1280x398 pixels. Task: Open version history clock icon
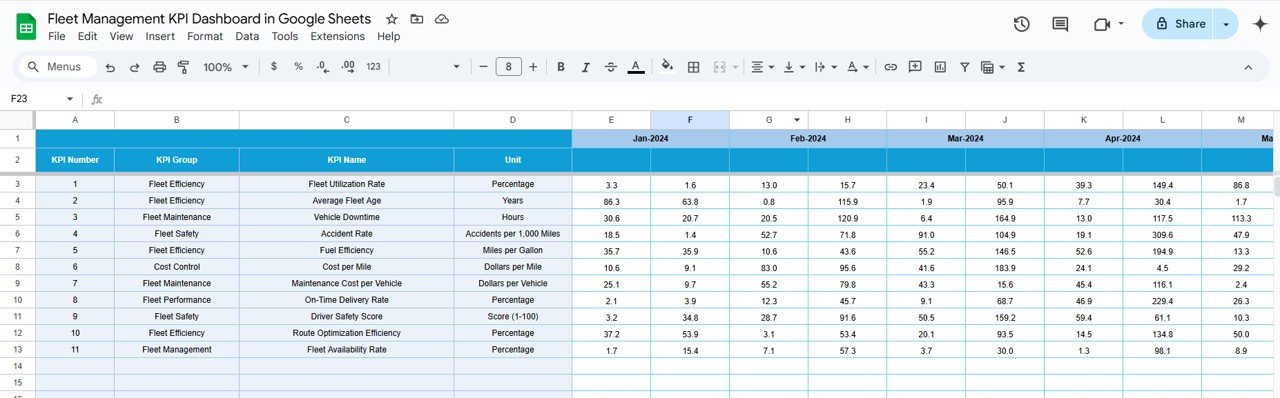(x=1021, y=24)
